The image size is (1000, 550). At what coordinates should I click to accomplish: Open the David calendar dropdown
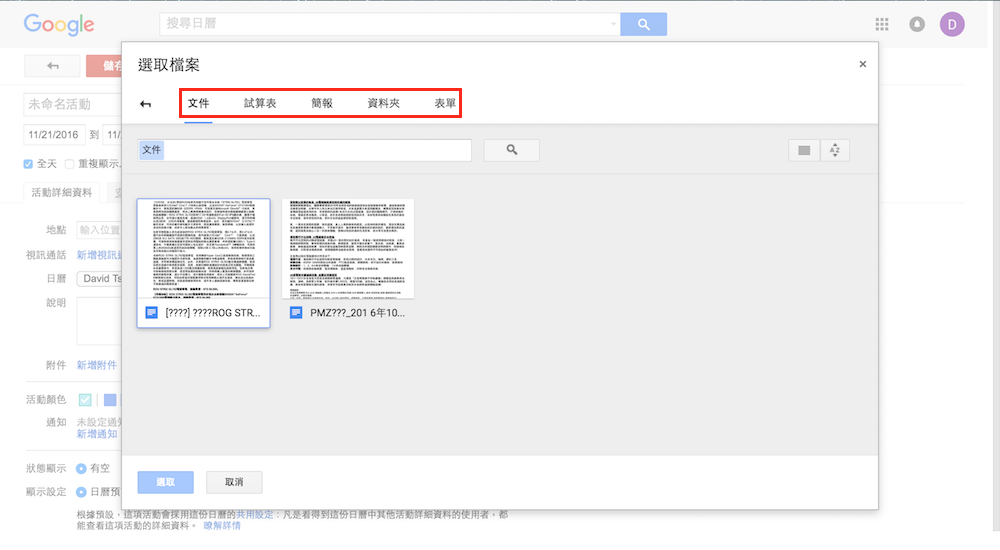coord(99,279)
